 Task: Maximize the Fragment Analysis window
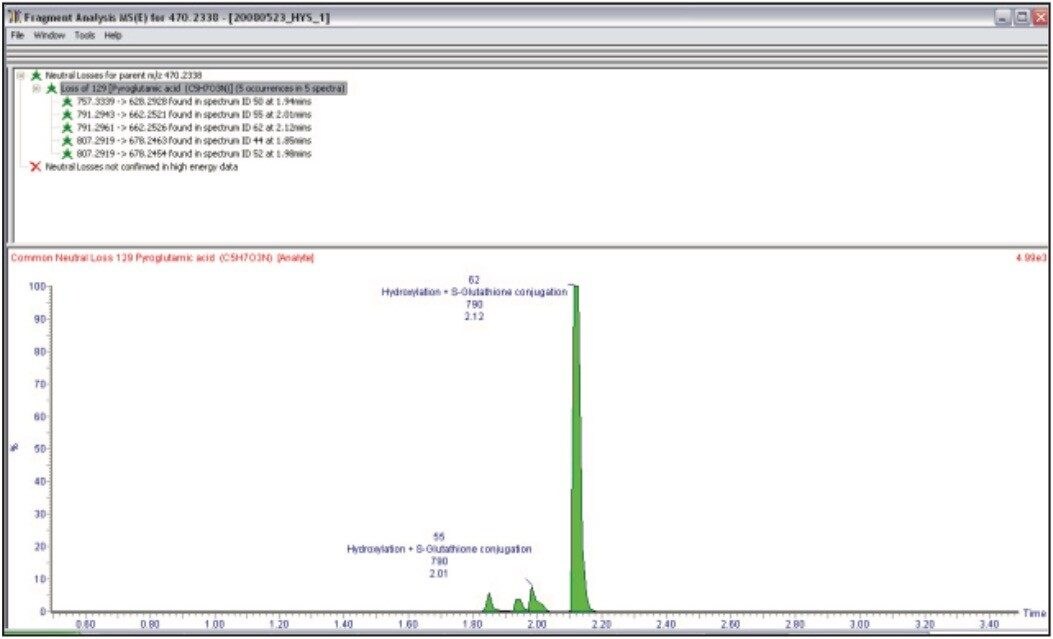point(1022,18)
